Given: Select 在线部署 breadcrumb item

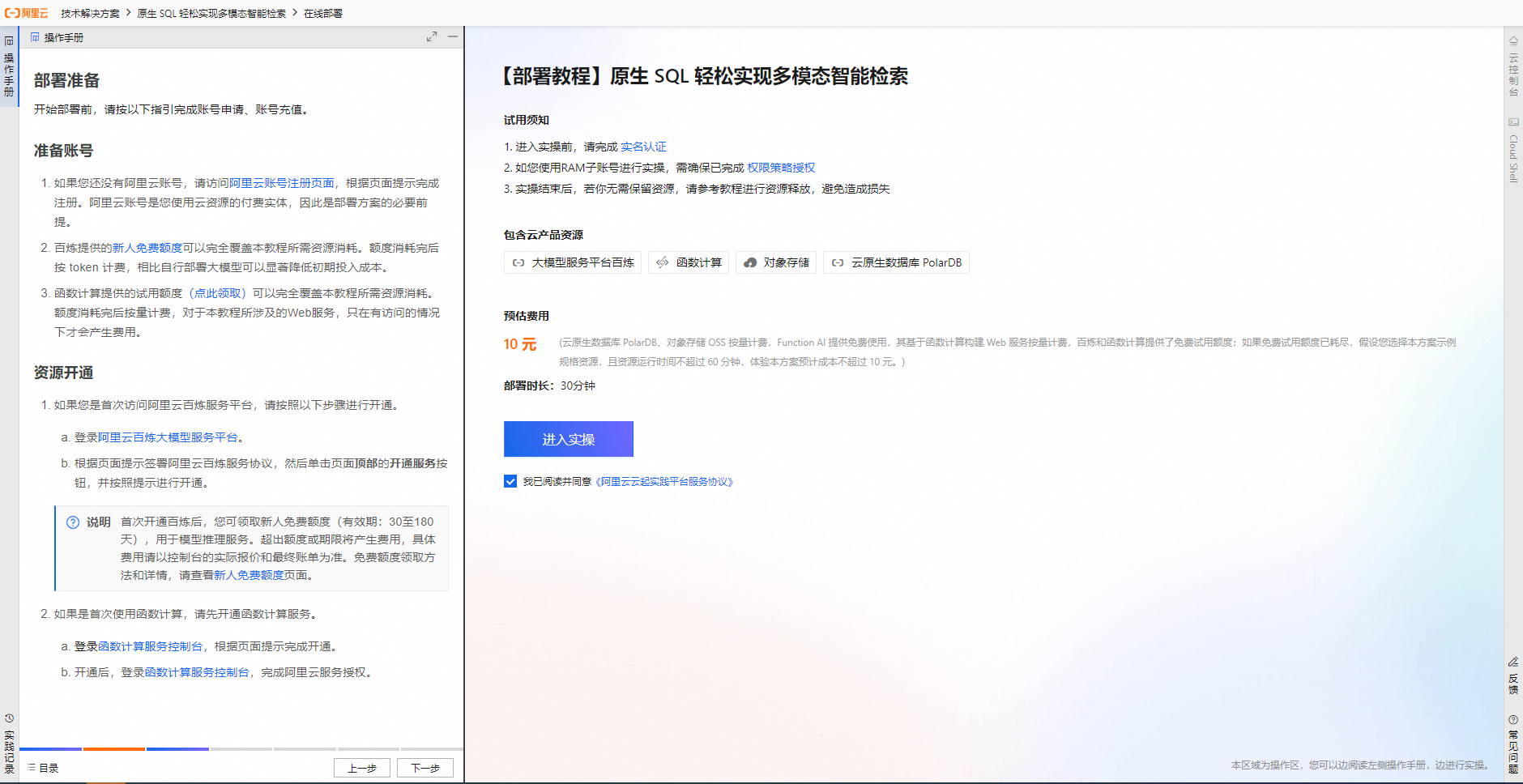Looking at the screenshot, I should tap(322, 13).
